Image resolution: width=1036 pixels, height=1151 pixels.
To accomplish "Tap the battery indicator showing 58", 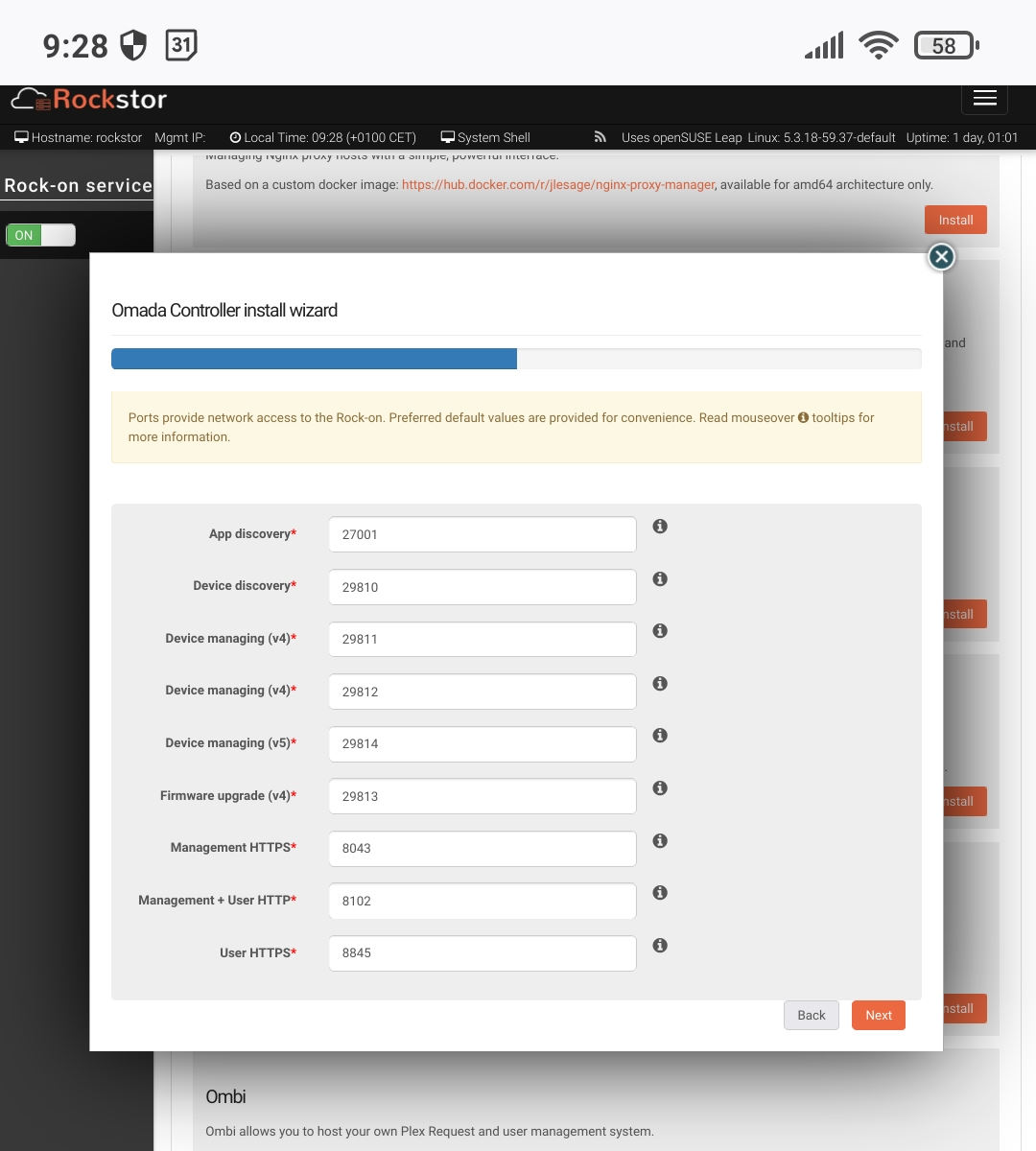I will [x=946, y=45].
